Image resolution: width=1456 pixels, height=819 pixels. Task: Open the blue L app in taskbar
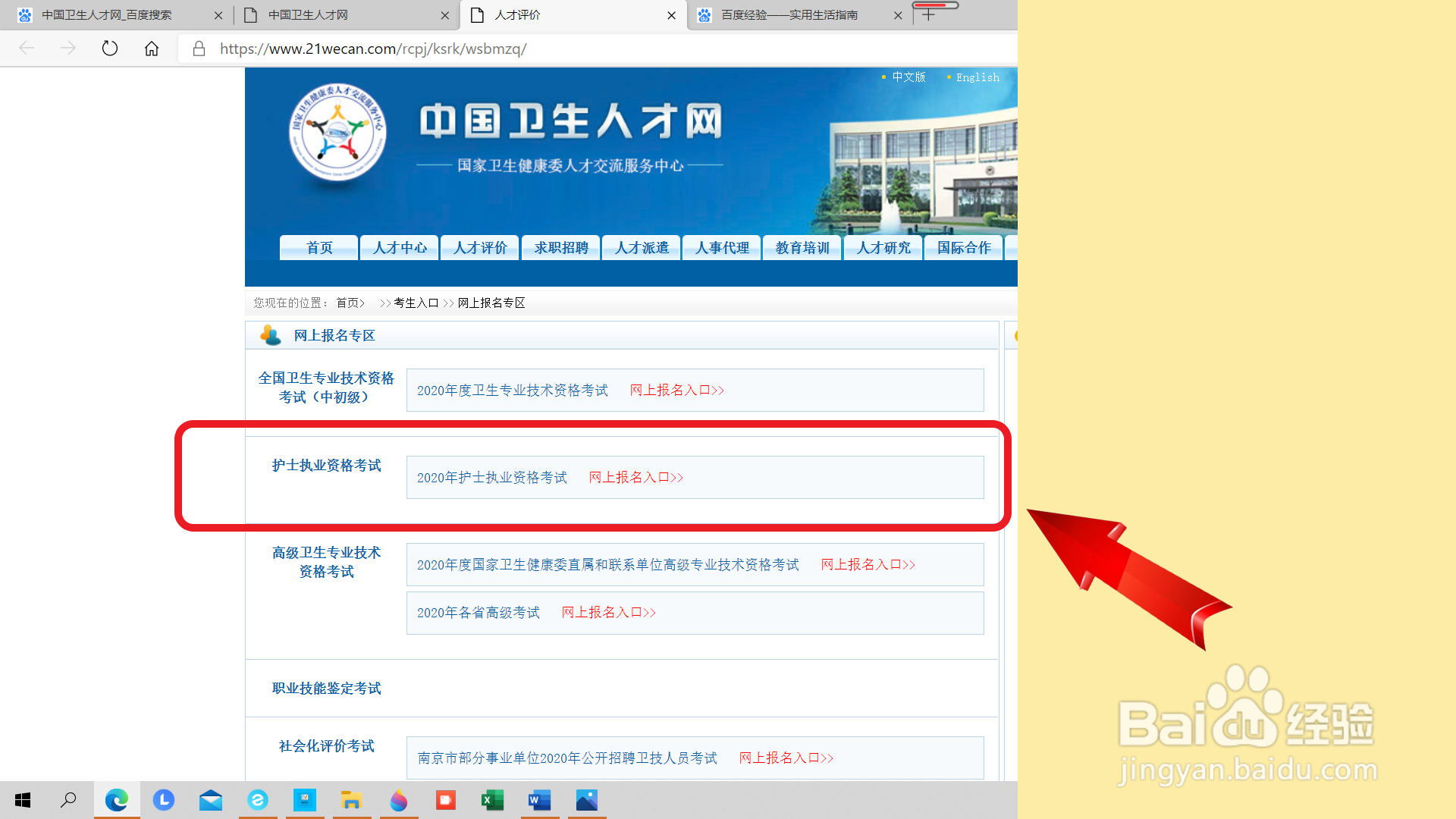164,800
